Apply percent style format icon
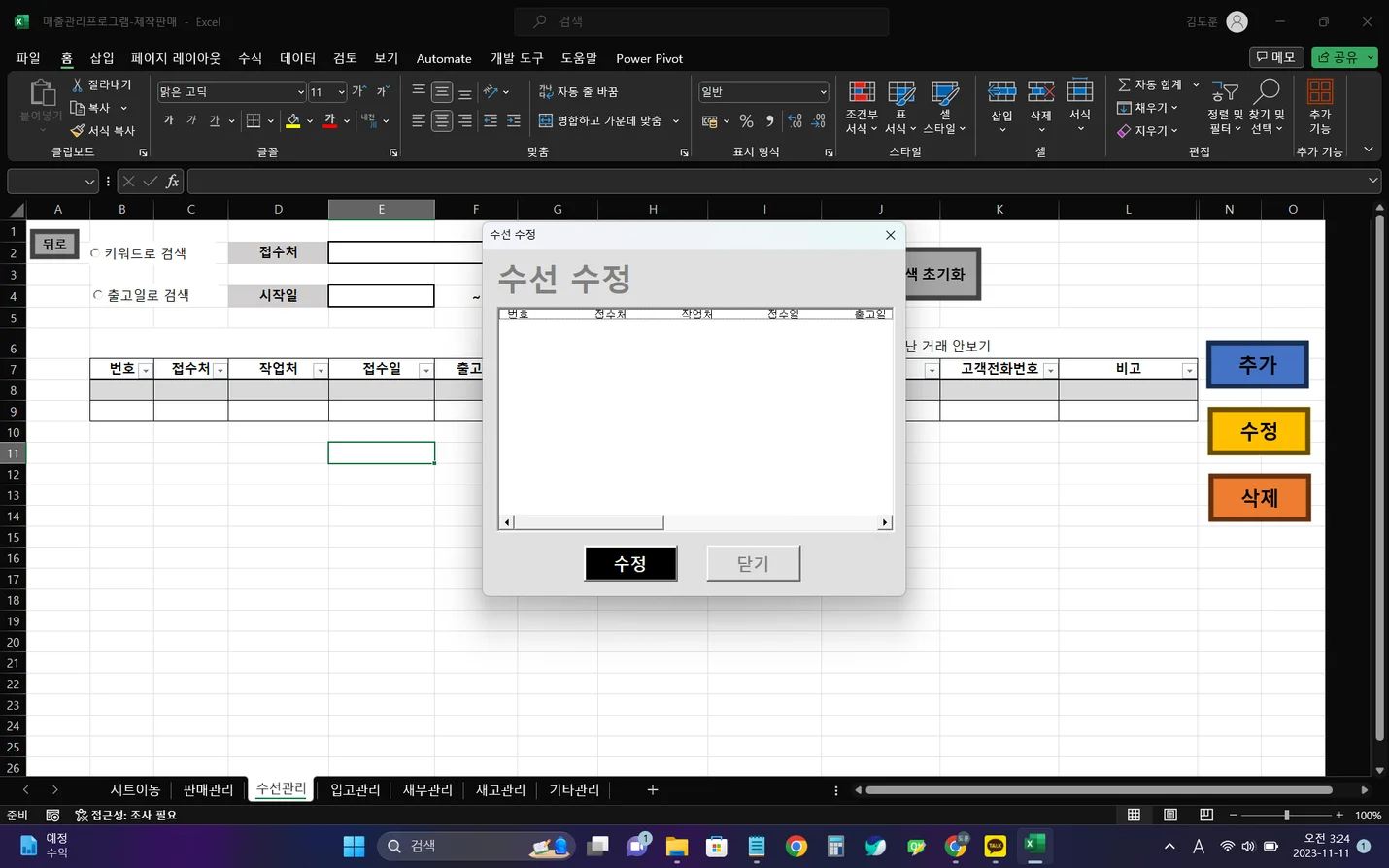 pyautogui.click(x=746, y=120)
